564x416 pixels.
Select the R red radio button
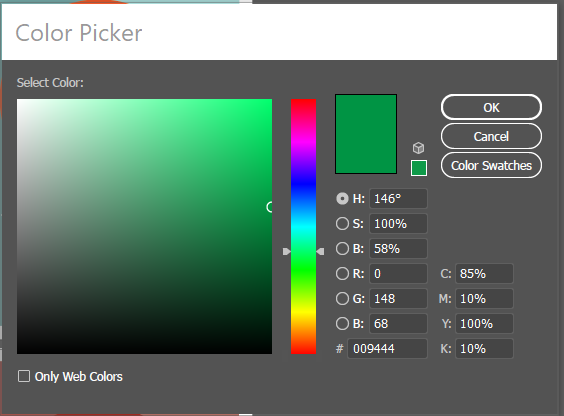[x=342, y=274]
